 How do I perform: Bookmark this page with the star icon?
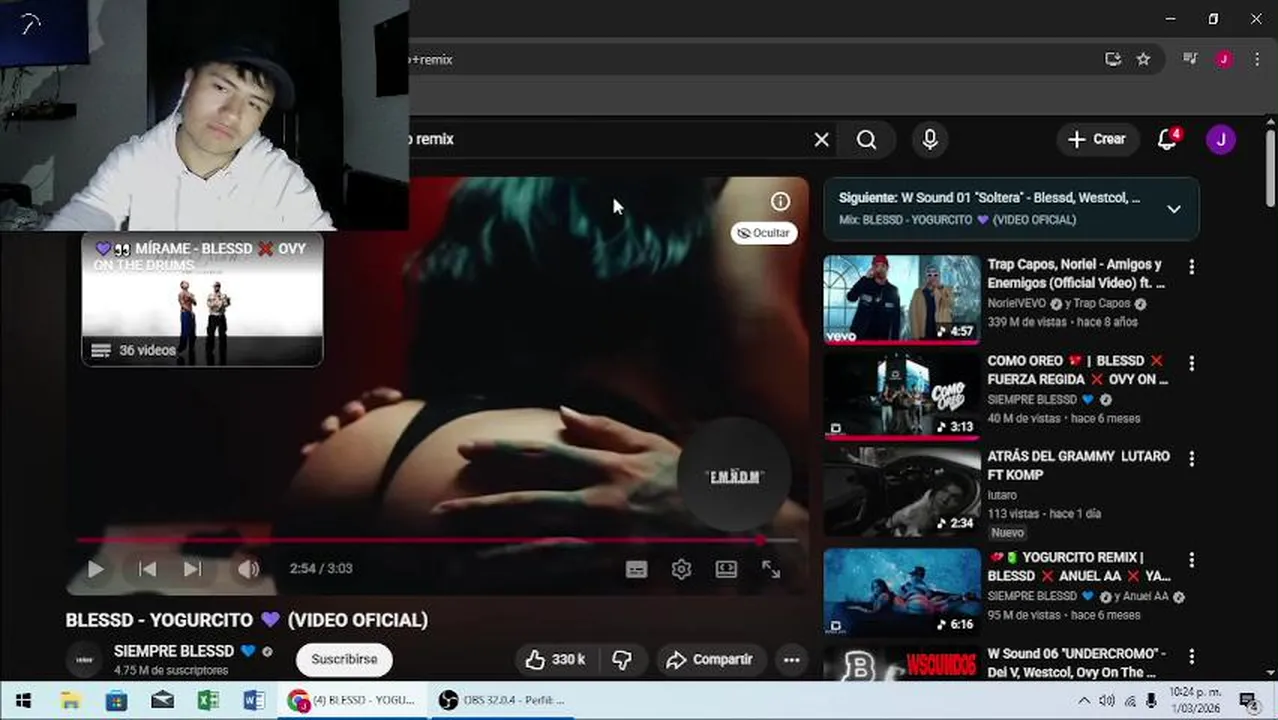pyautogui.click(x=1143, y=59)
